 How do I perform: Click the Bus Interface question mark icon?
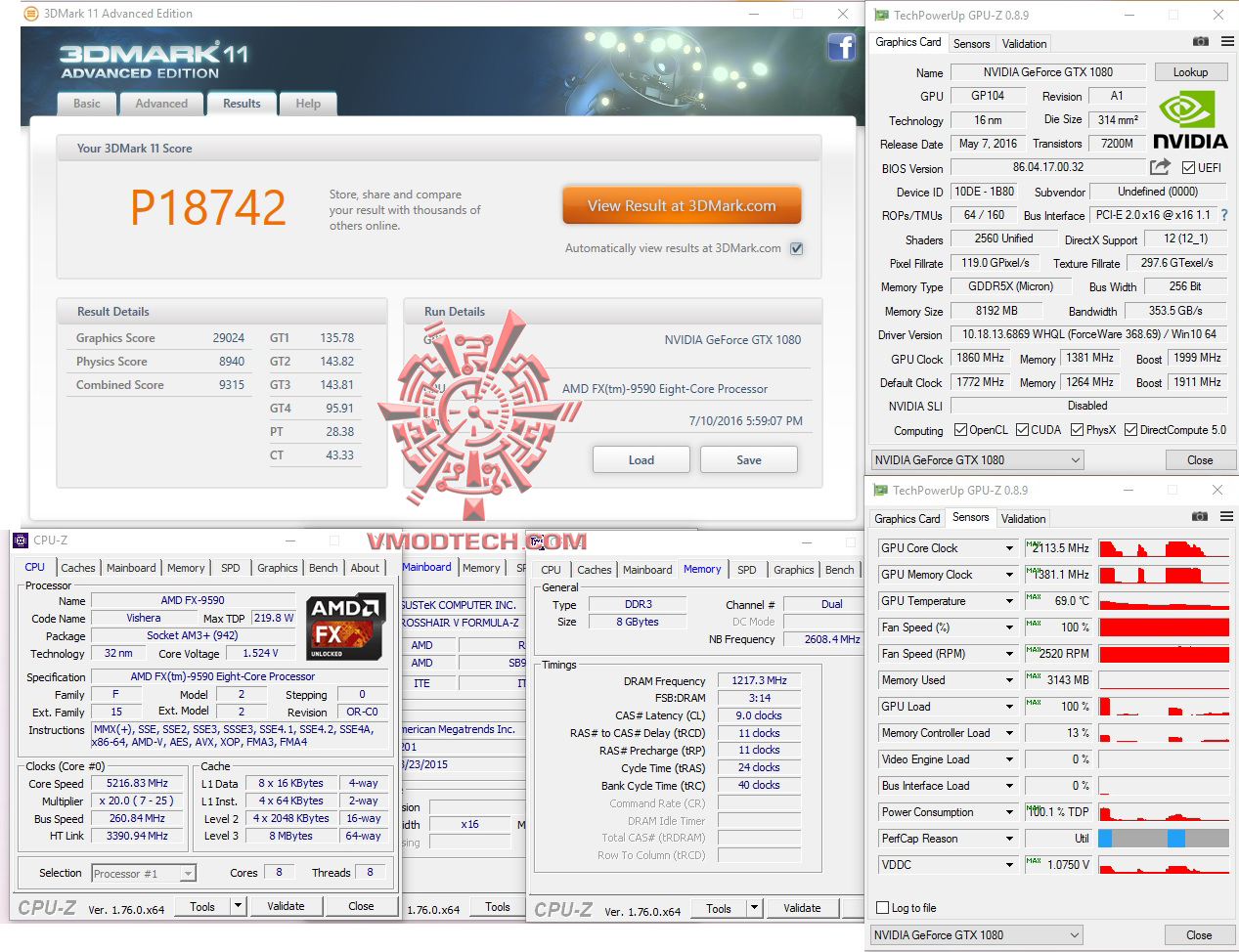(1223, 215)
